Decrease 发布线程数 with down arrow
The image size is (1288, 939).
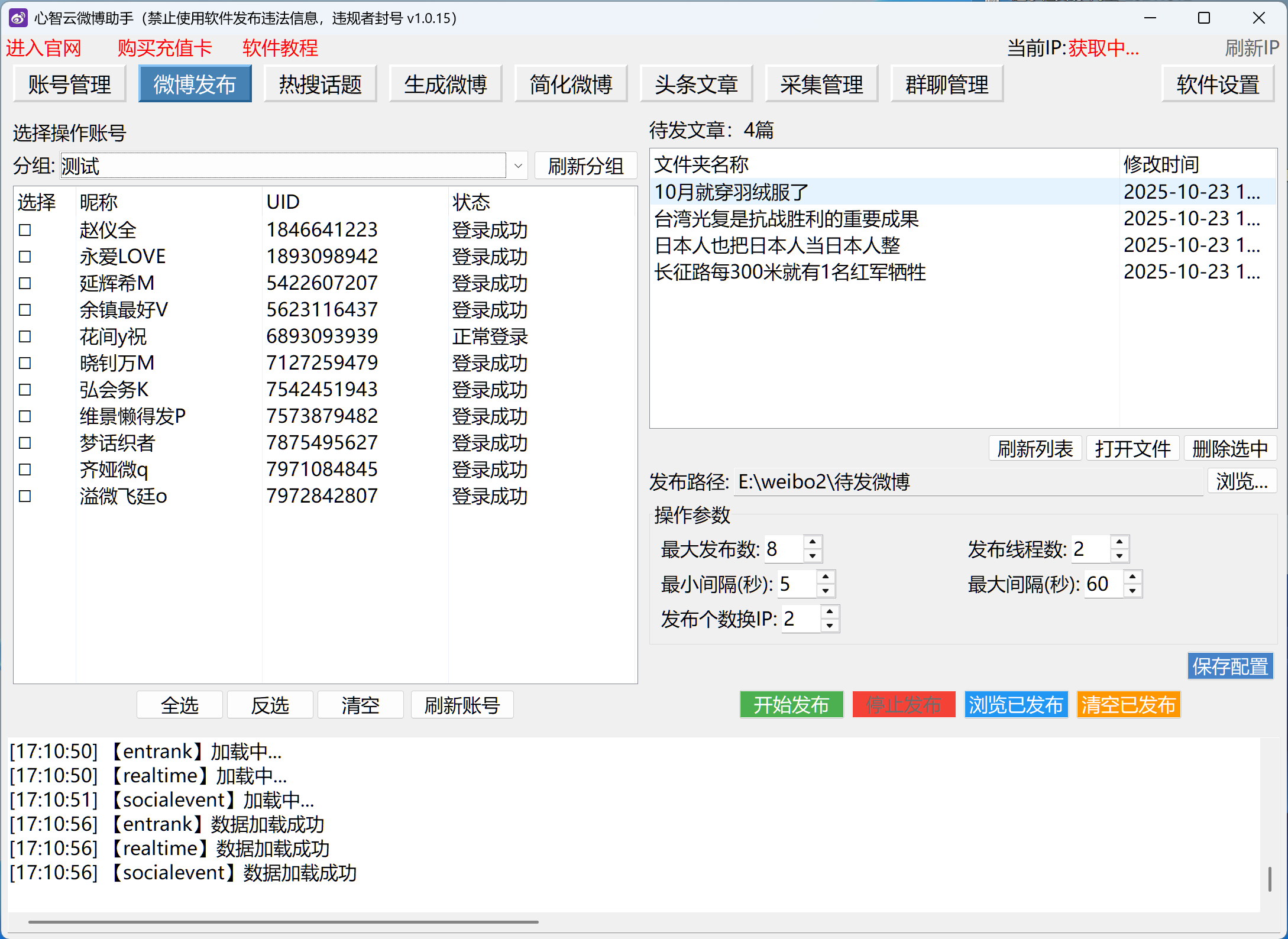coord(1119,556)
